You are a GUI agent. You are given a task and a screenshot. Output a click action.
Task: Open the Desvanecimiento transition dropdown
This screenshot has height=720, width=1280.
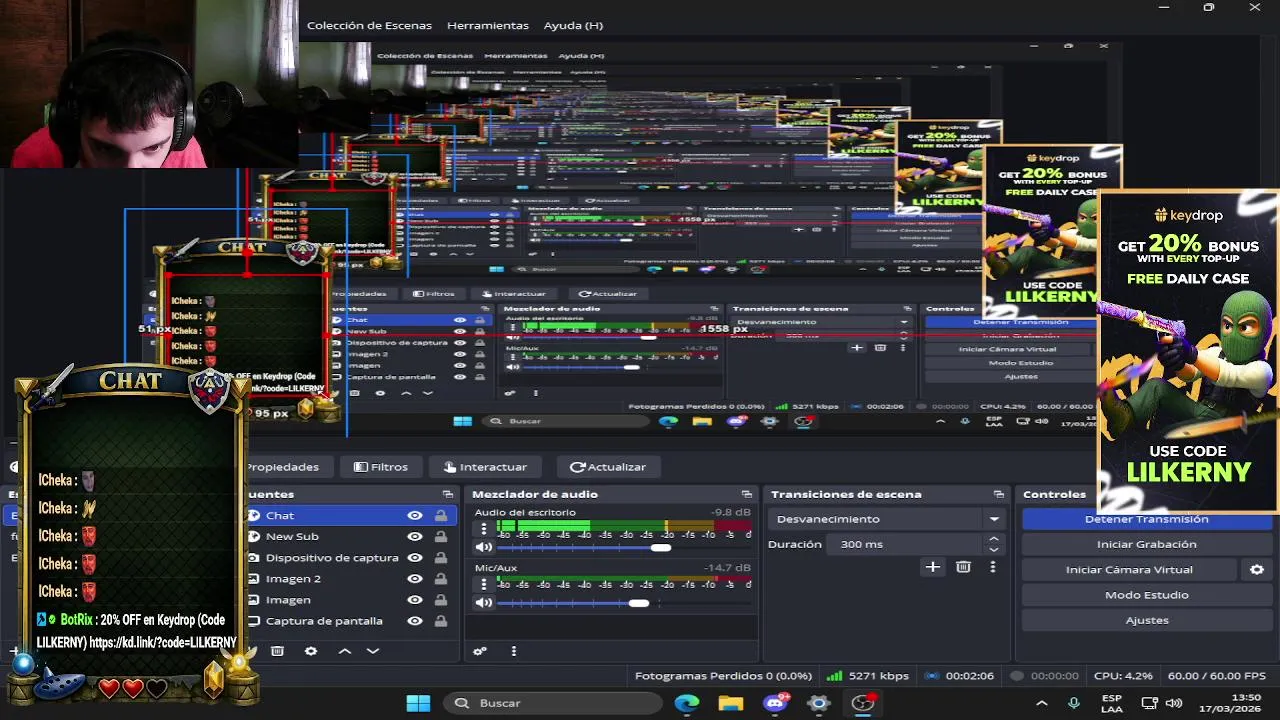click(887, 519)
